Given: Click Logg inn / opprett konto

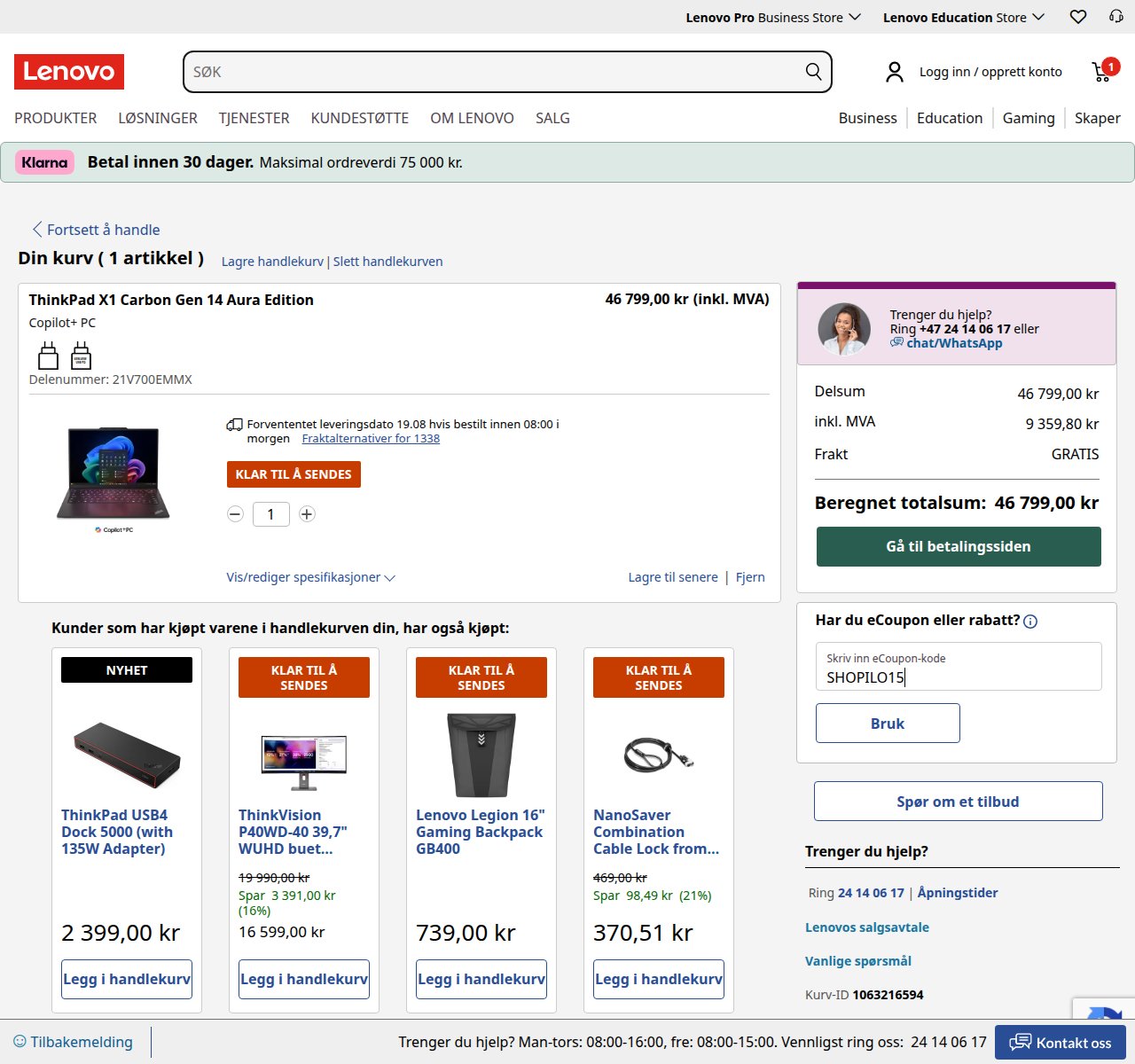Looking at the screenshot, I should click(x=990, y=72).
